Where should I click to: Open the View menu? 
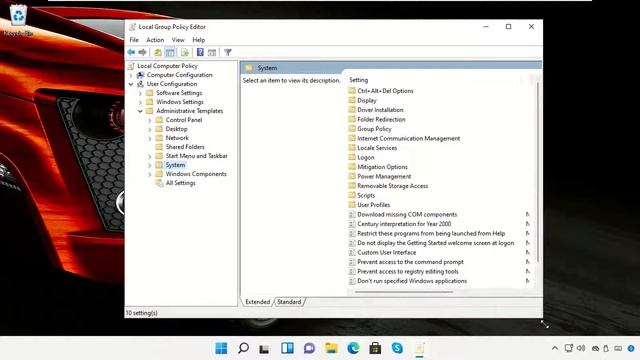tap(178, 40)
